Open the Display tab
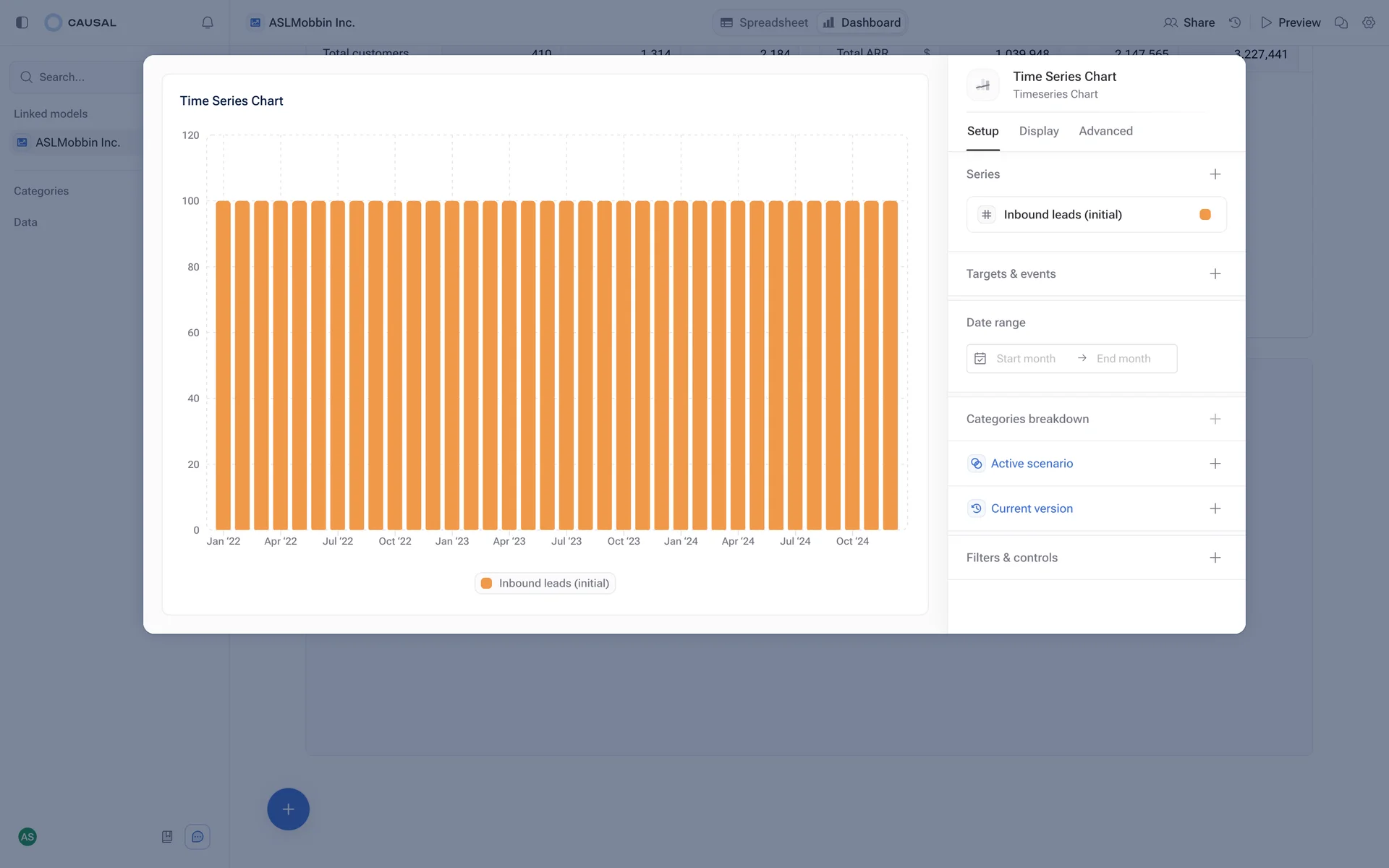 point(1038,131)
